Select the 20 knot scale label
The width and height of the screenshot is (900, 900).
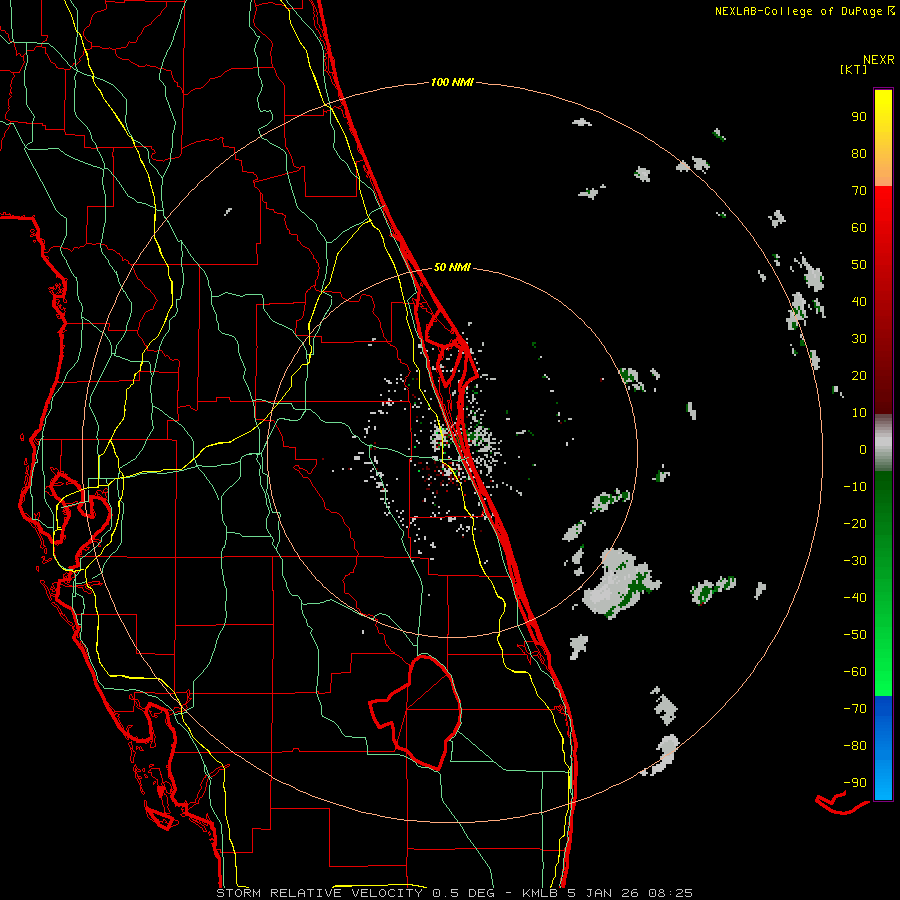tap(859, 375)
